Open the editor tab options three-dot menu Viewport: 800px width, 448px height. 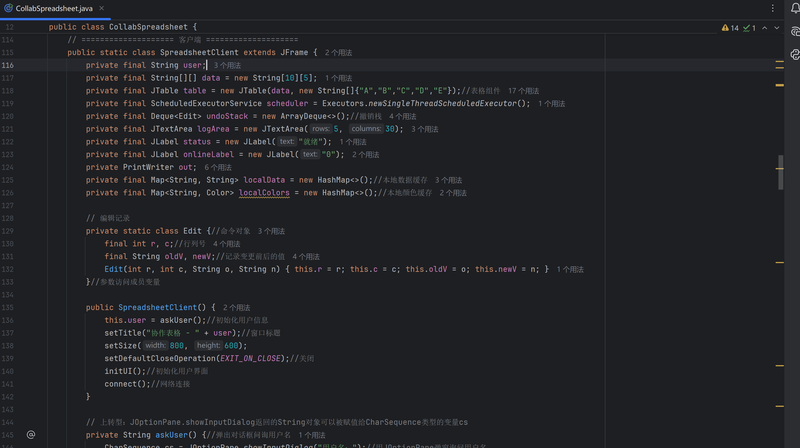pyautogui.click(x=772, y=8)
